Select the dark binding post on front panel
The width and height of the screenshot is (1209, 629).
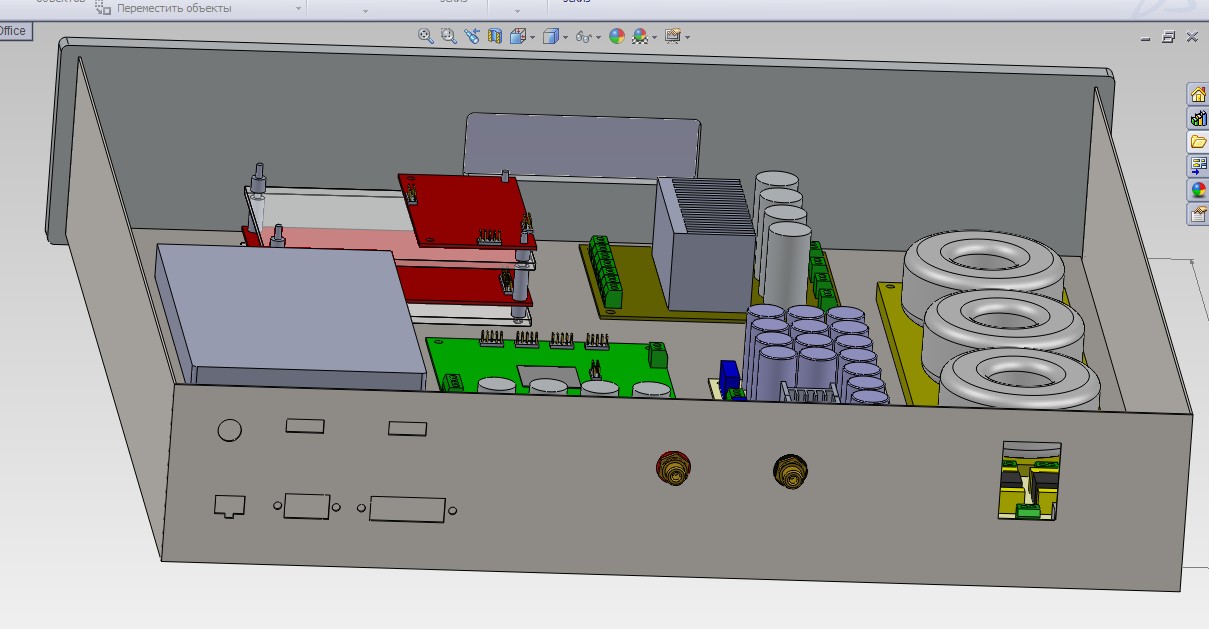click(x=790, y=470)
